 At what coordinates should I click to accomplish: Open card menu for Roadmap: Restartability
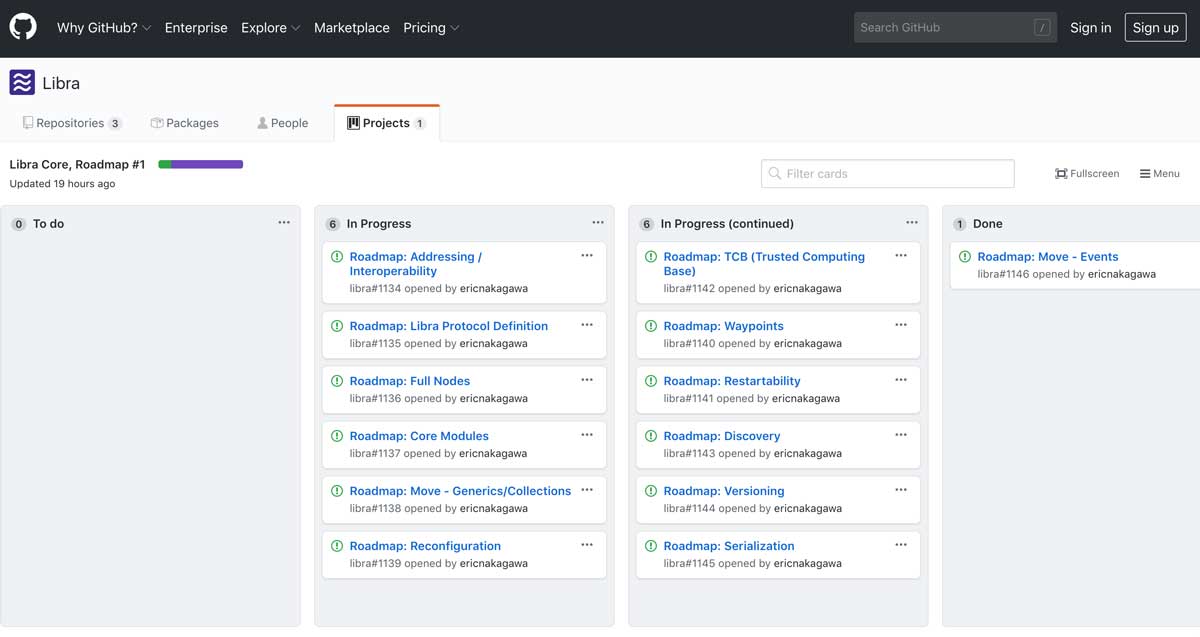coord(901,380)
